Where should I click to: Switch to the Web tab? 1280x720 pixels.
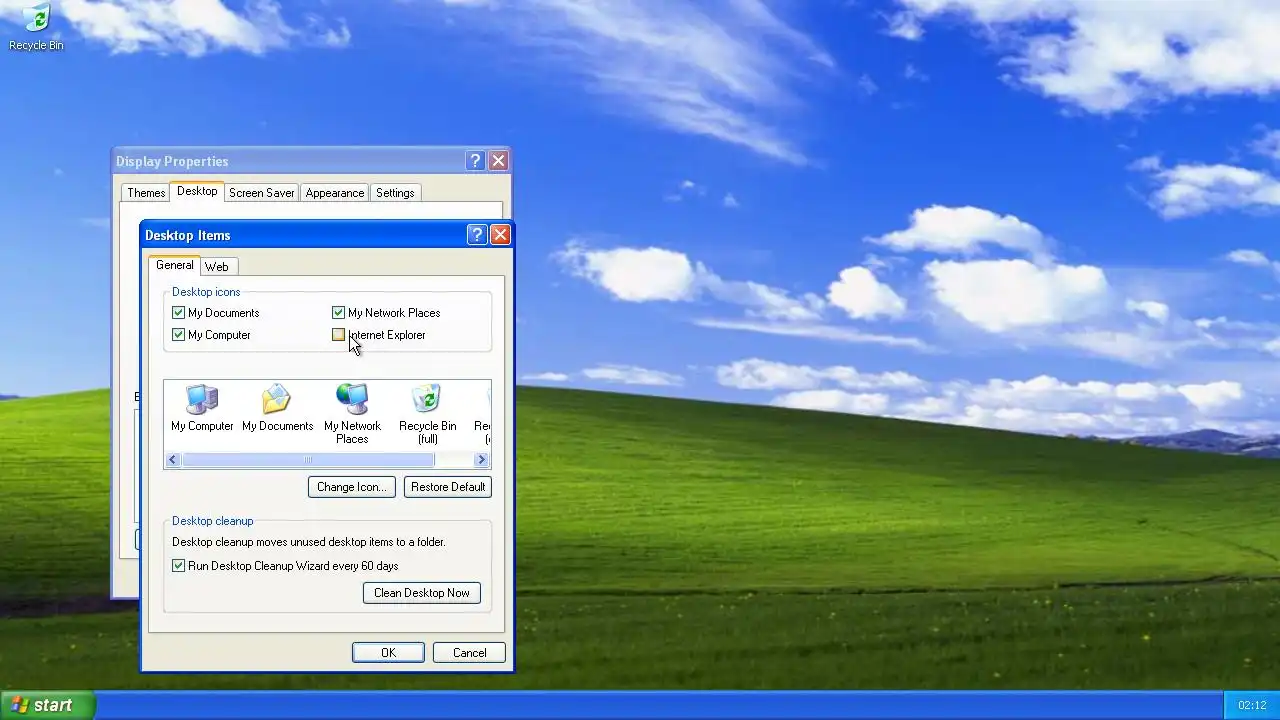click(217, 267)
